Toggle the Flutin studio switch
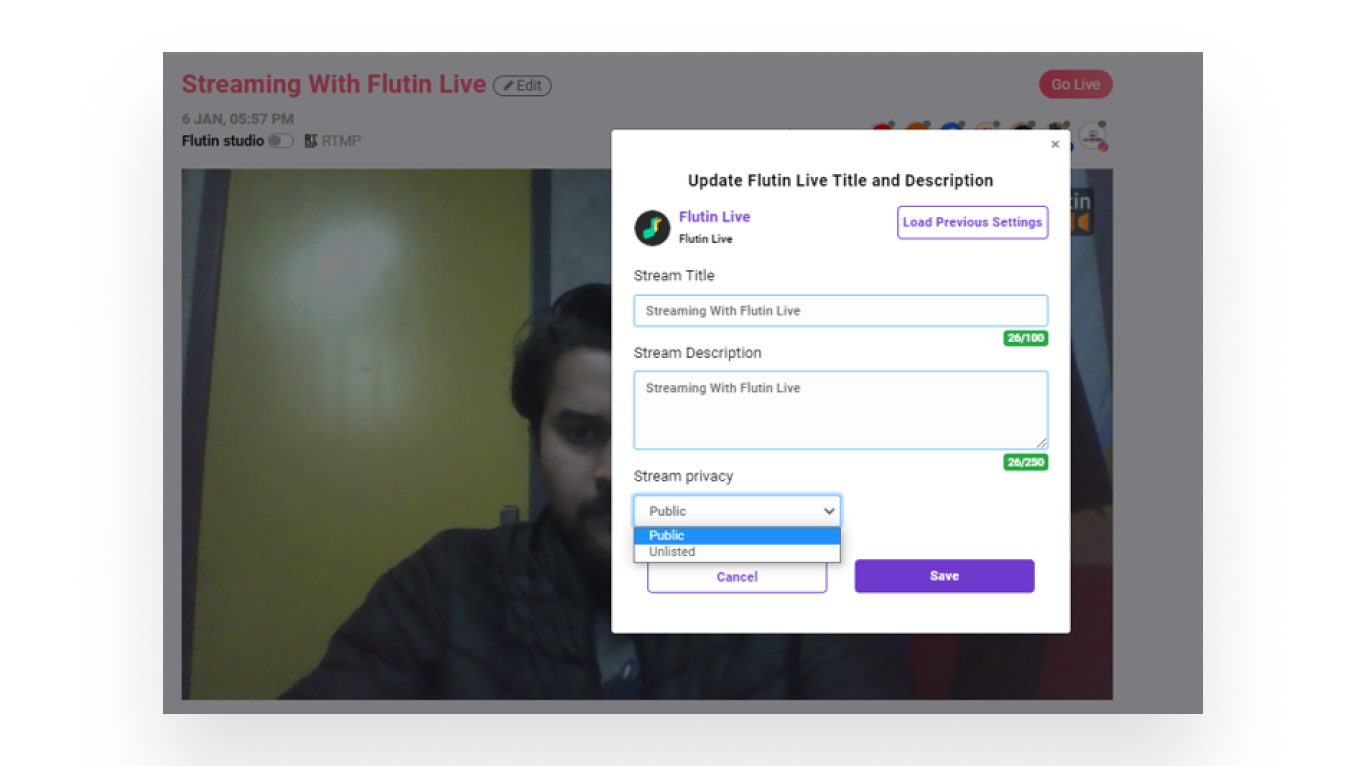Screen dimensions: 1366x766 [281, 141]
